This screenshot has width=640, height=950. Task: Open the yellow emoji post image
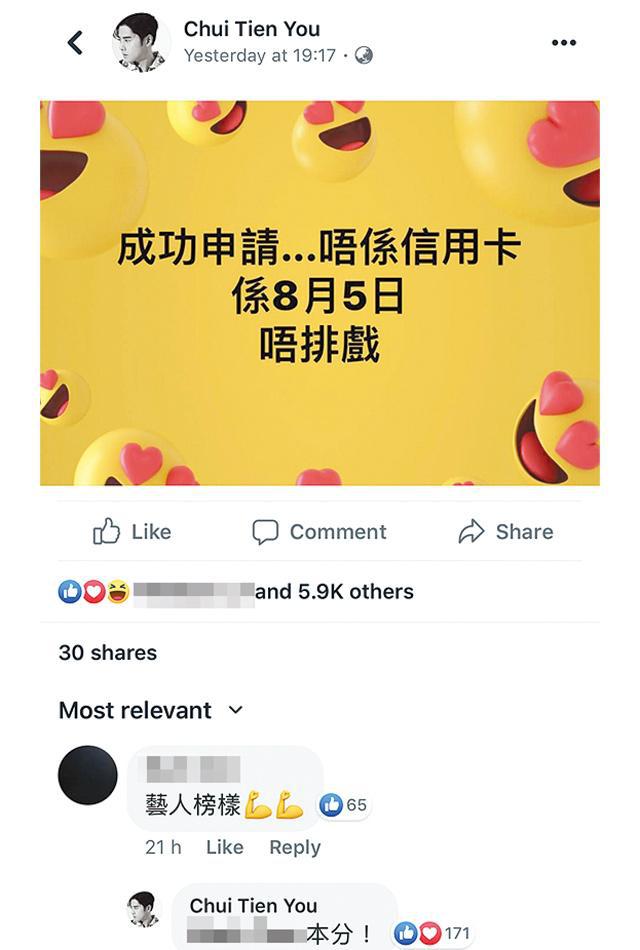click(320, 293)
